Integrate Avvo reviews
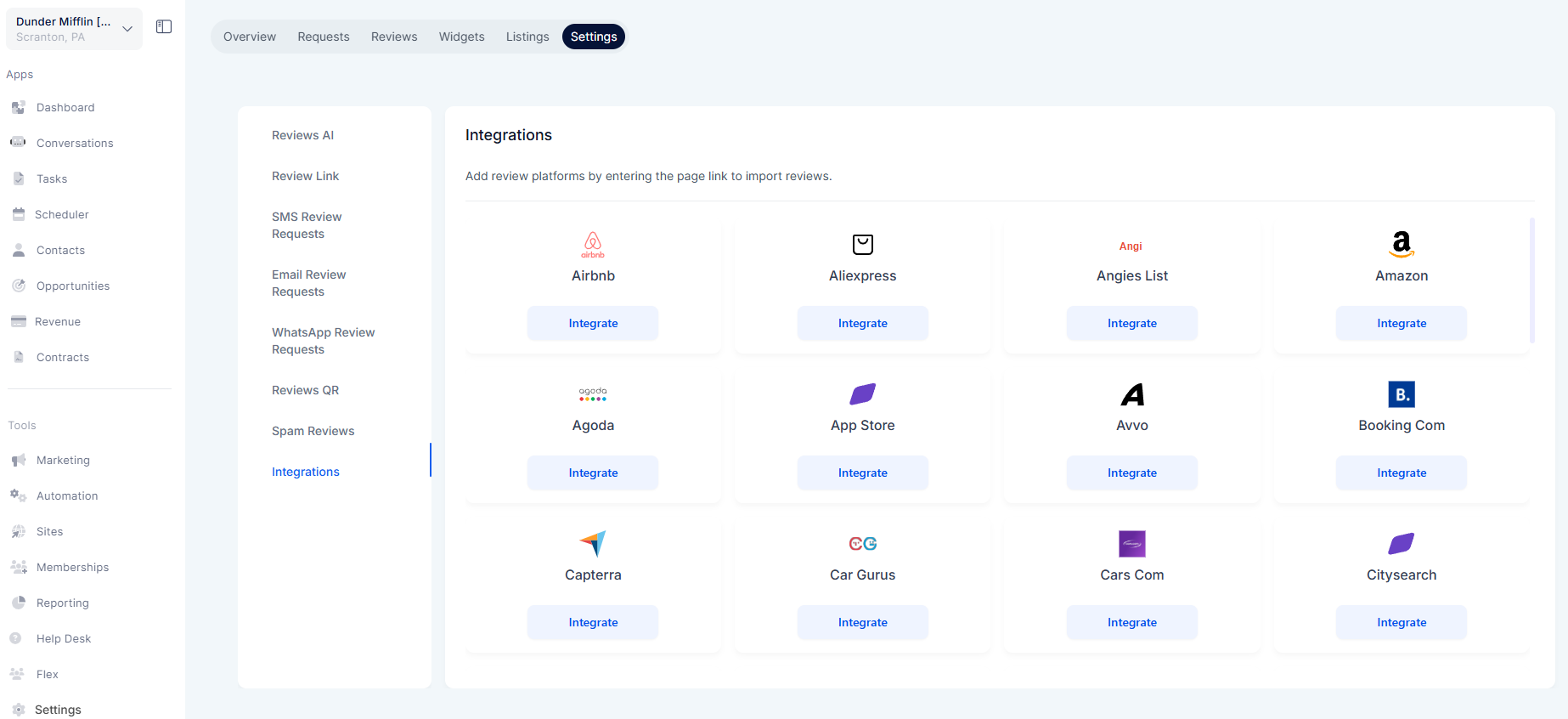 point(1132,473)
